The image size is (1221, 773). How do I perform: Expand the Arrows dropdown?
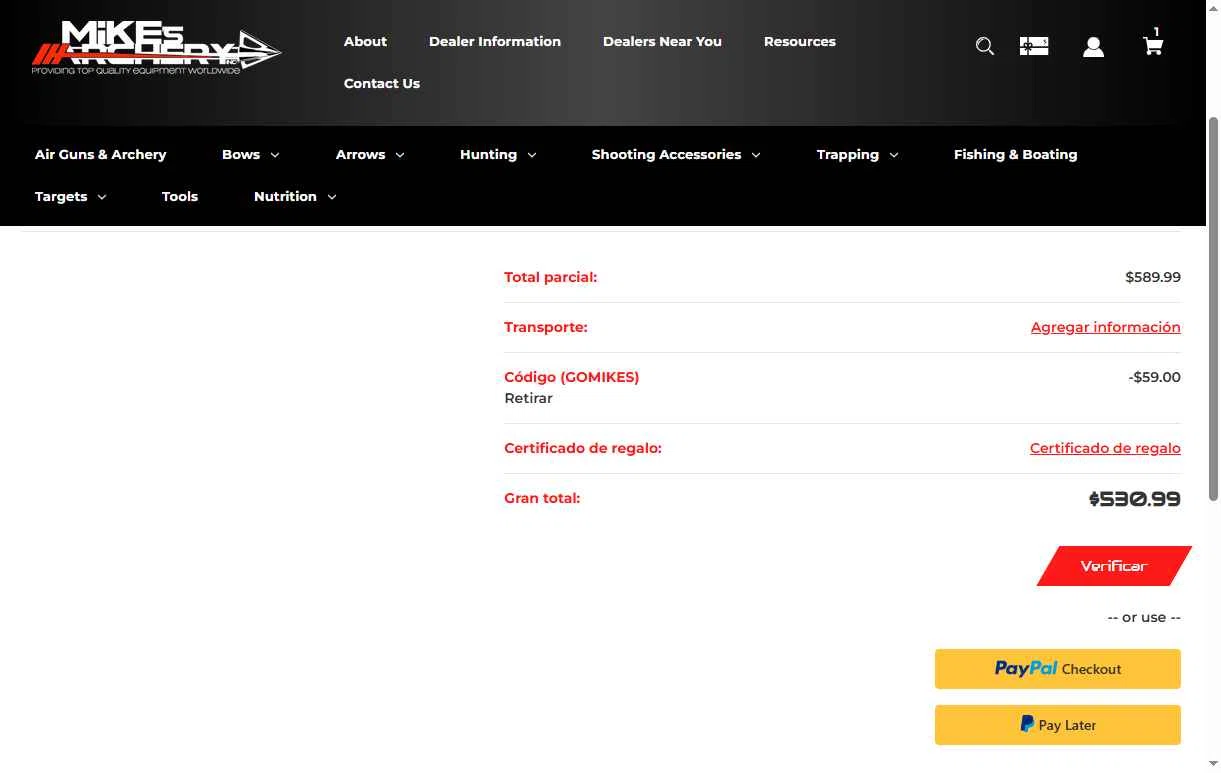370,154
